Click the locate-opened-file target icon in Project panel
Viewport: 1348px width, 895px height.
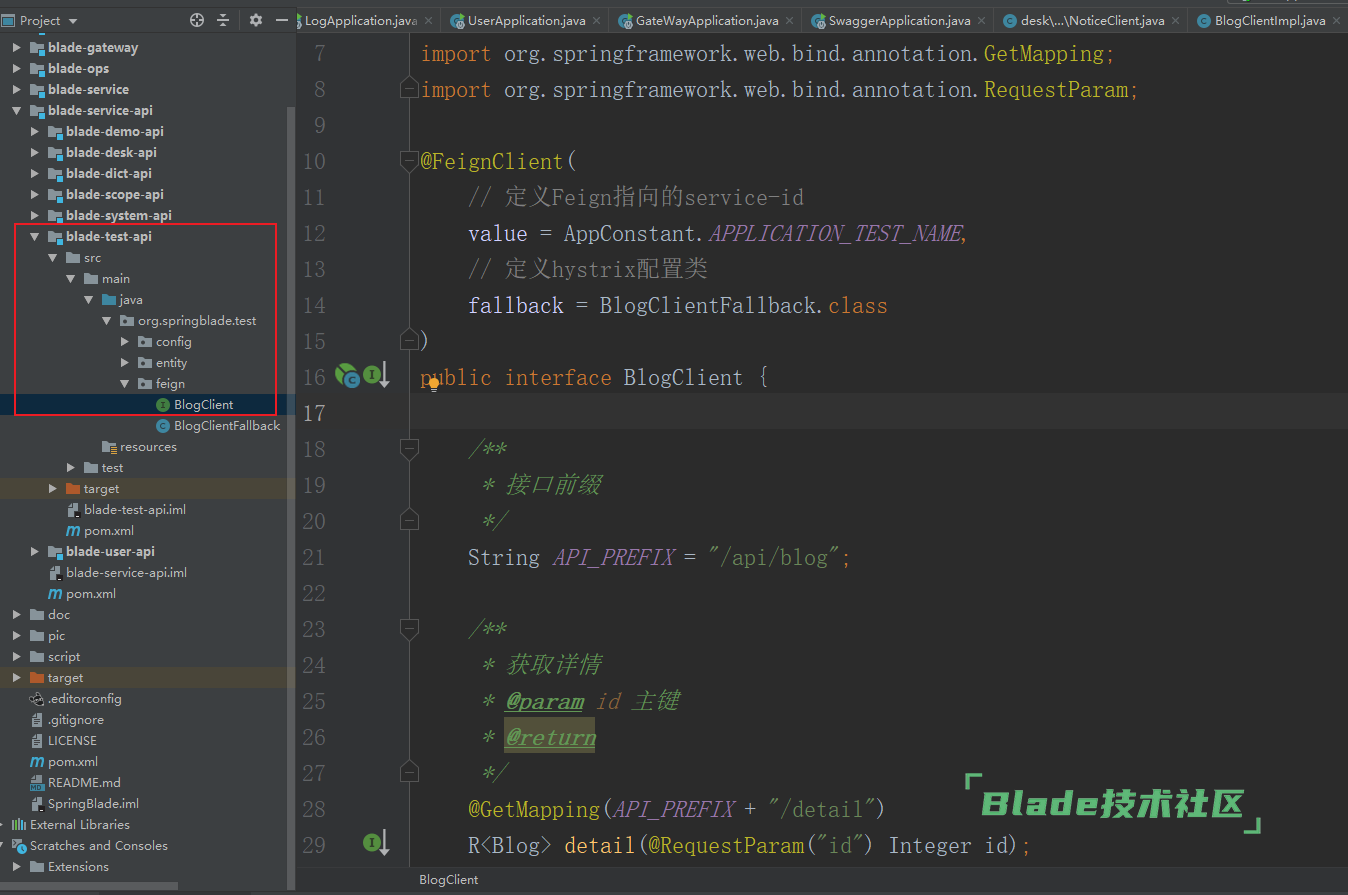(197, 20)
